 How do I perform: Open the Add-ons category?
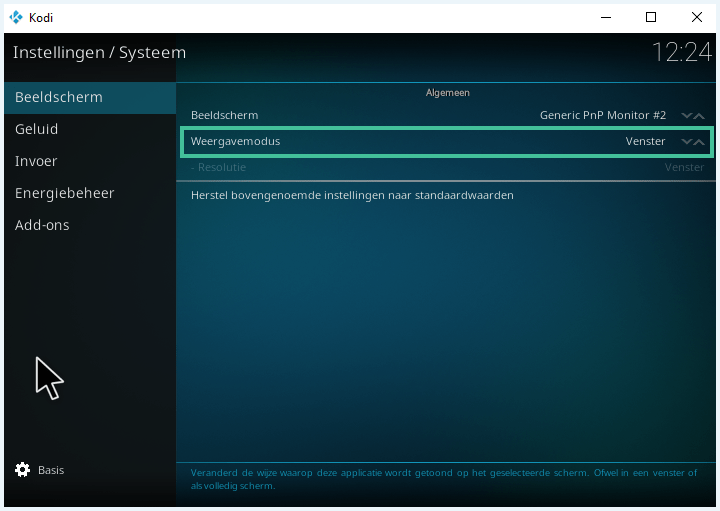pyautogui.click(x=90, y=225)
